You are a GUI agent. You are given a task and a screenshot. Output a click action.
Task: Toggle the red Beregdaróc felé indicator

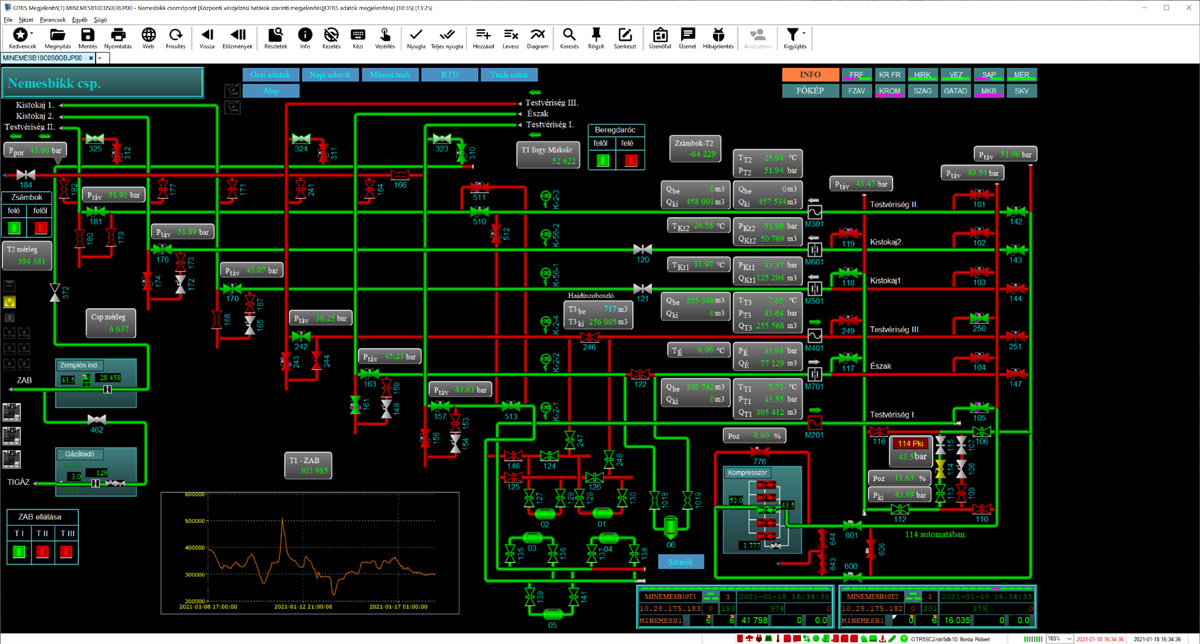point(629,160)
